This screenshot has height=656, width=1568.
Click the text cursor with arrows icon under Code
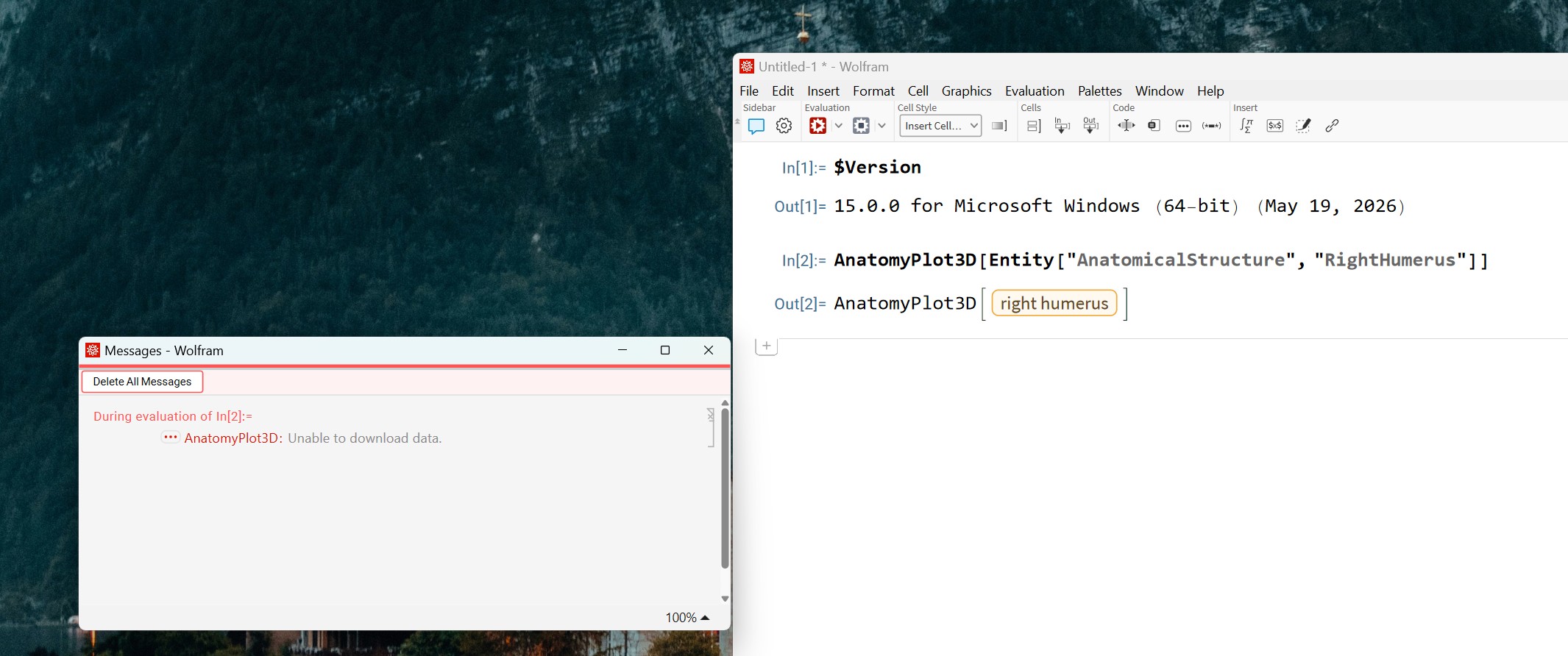click(1126, 126)
